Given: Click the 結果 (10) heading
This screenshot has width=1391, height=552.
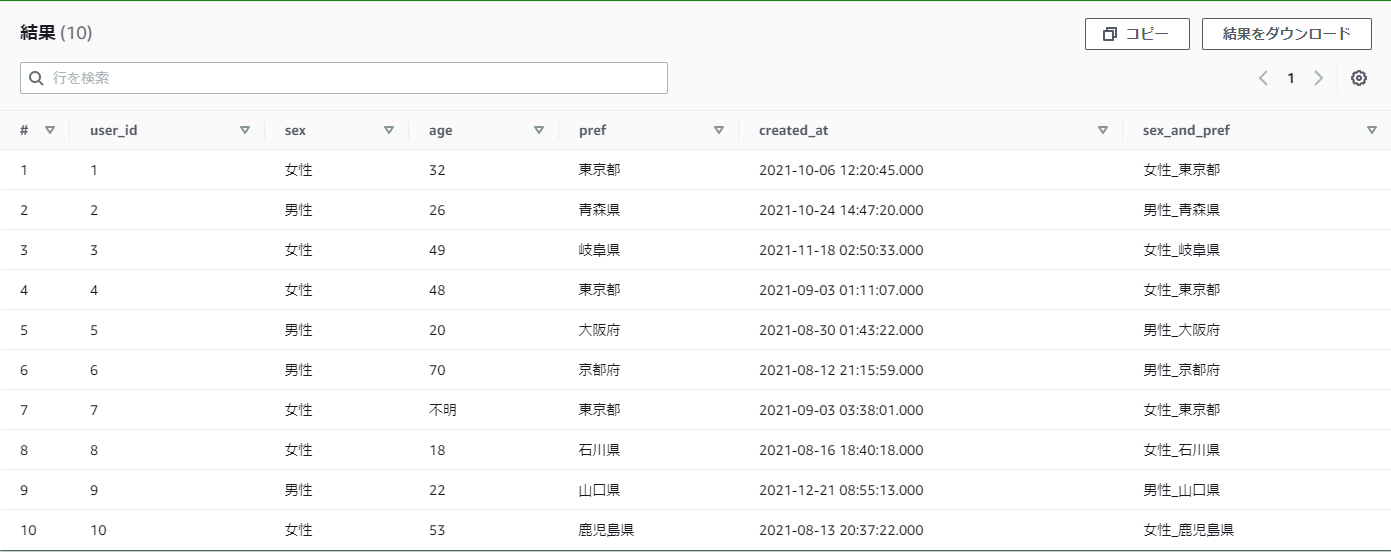Looking at the screenshot, I should pos(56,33).
